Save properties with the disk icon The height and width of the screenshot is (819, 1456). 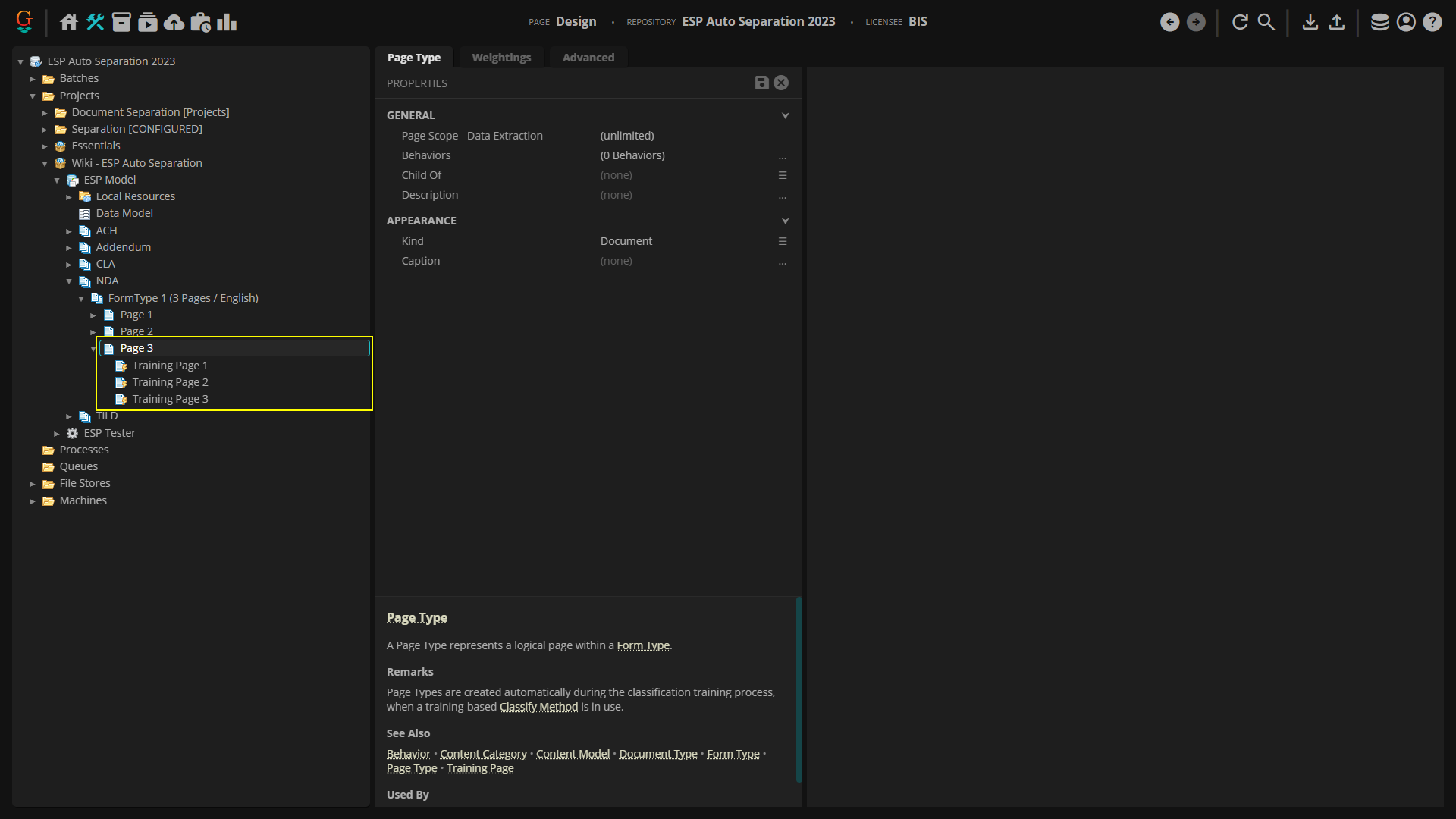pos(761,83)
